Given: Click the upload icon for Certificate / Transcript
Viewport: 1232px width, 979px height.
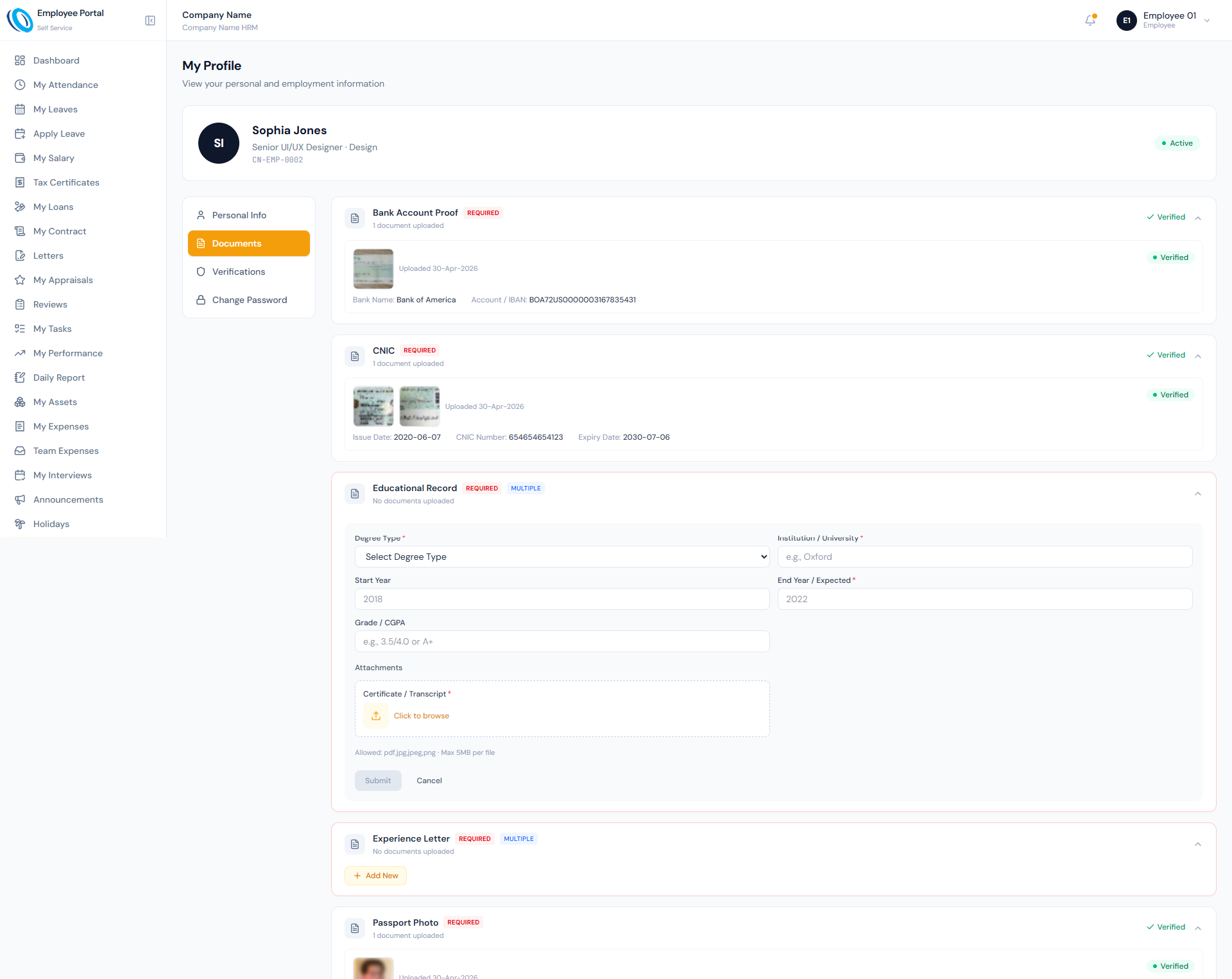Looking at the screenshot, I should (x=376, y=716).
